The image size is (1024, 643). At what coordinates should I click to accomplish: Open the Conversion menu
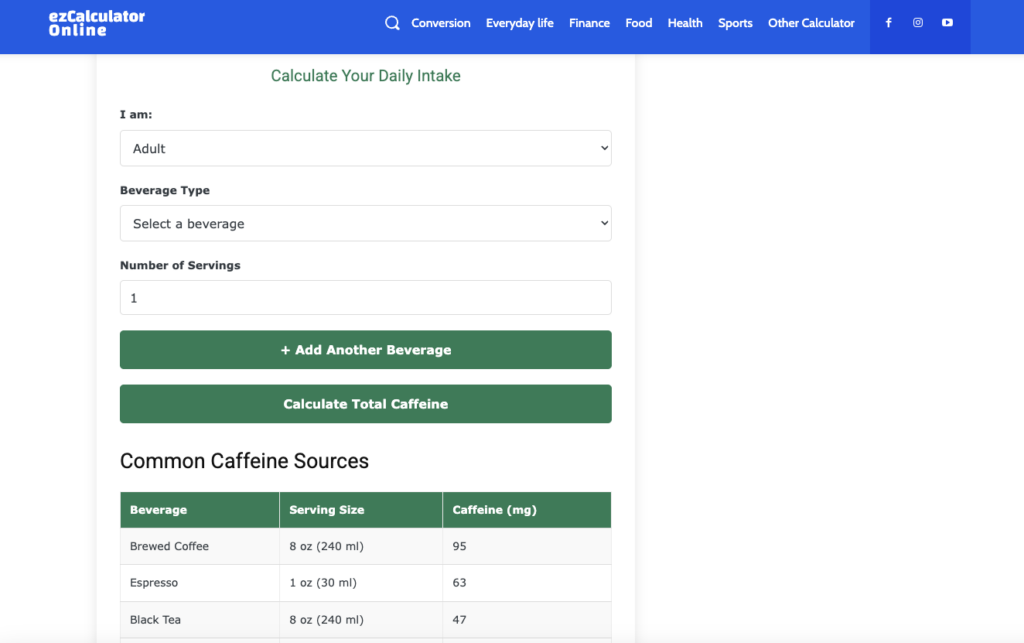click(x=441, y=23)
